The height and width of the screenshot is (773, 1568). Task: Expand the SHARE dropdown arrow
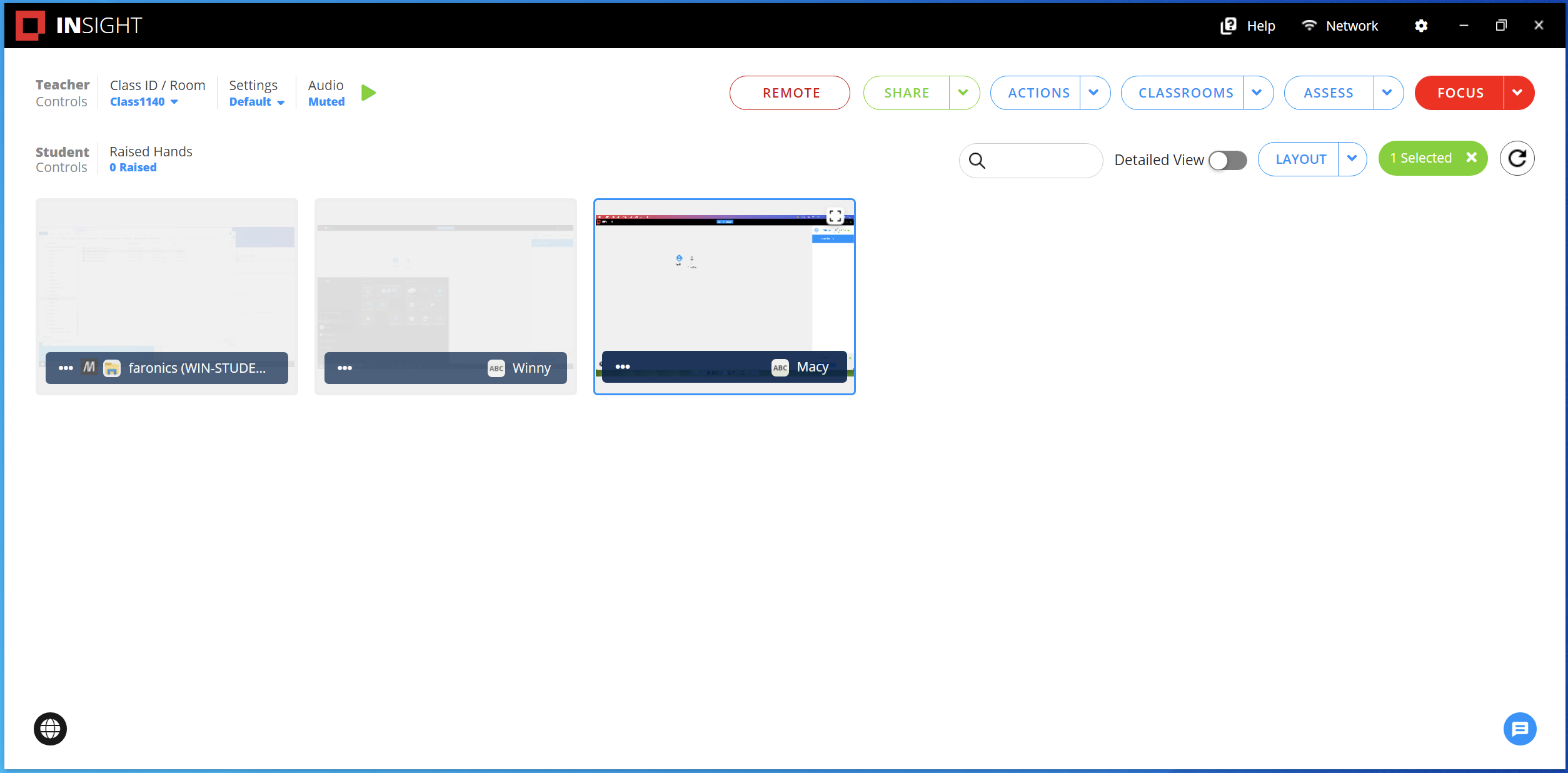pyautogui.click(x=963, y=93)
